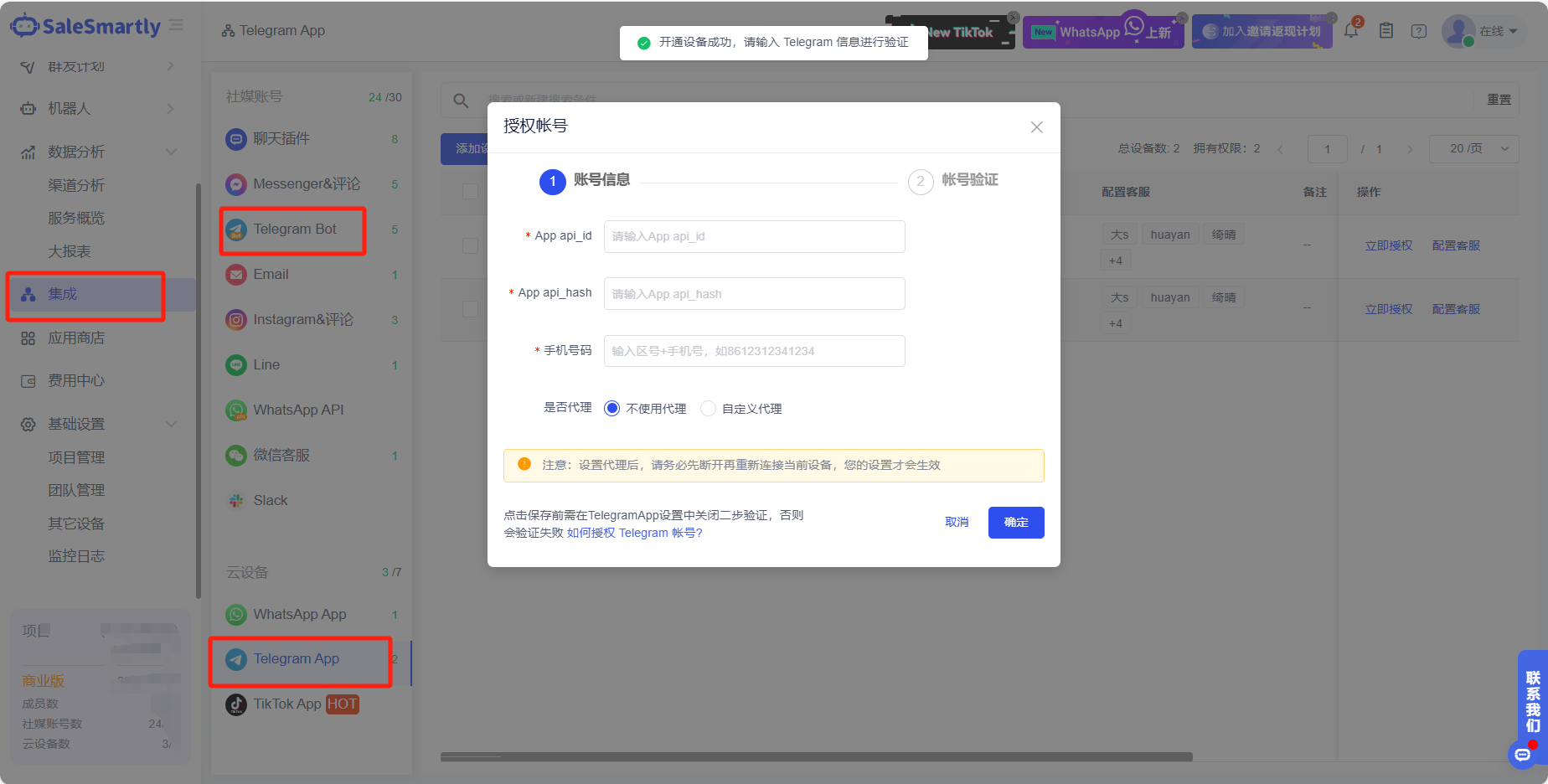Select the 不使用代理 radio option

612,409
